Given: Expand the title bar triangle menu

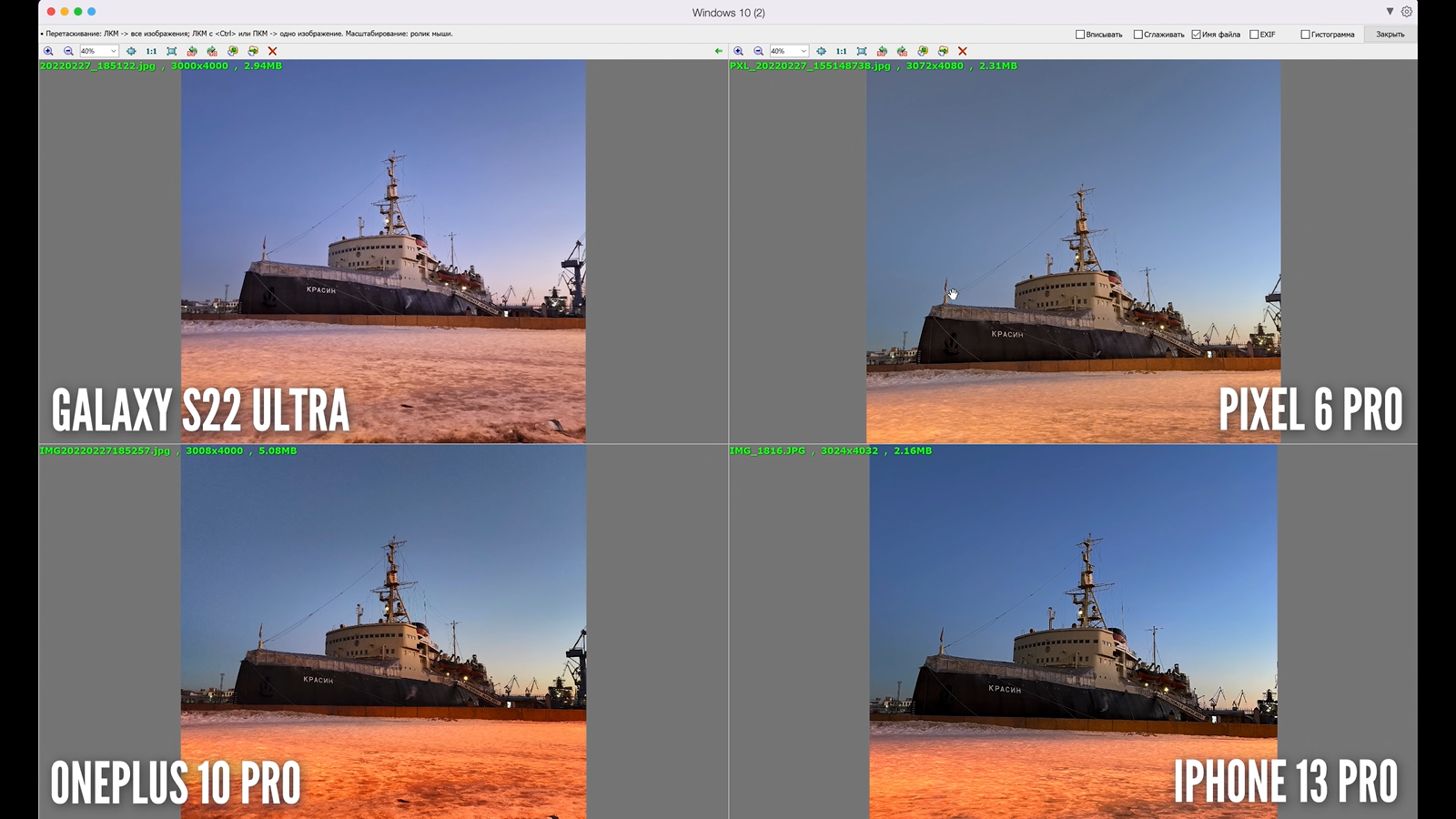Looking at the screenshot, I should pyautogui.click(x=1390, y=12).
